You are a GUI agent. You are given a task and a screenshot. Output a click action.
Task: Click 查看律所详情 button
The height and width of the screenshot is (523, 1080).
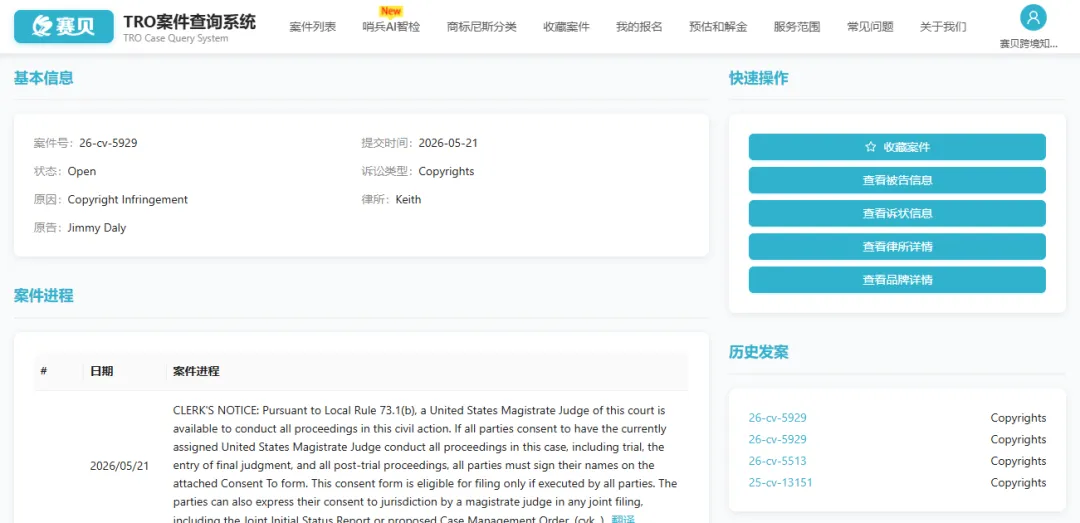point(897,247)
